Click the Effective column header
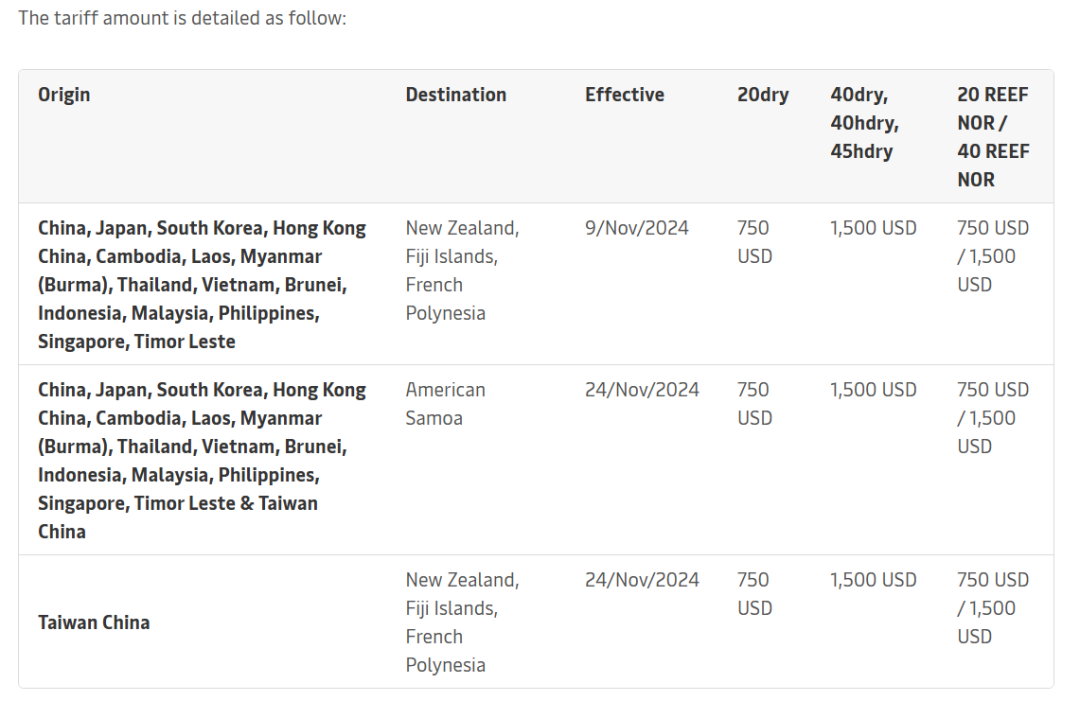Screen dimensions: 1080x701 click(x=624, y=95)
